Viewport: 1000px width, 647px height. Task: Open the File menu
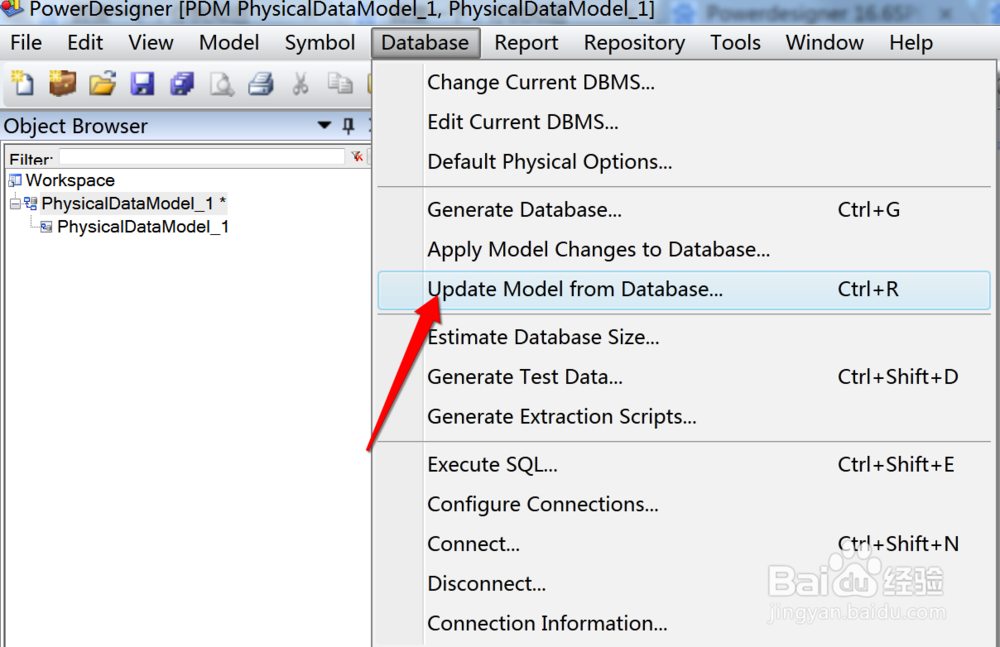pos(26,43)
